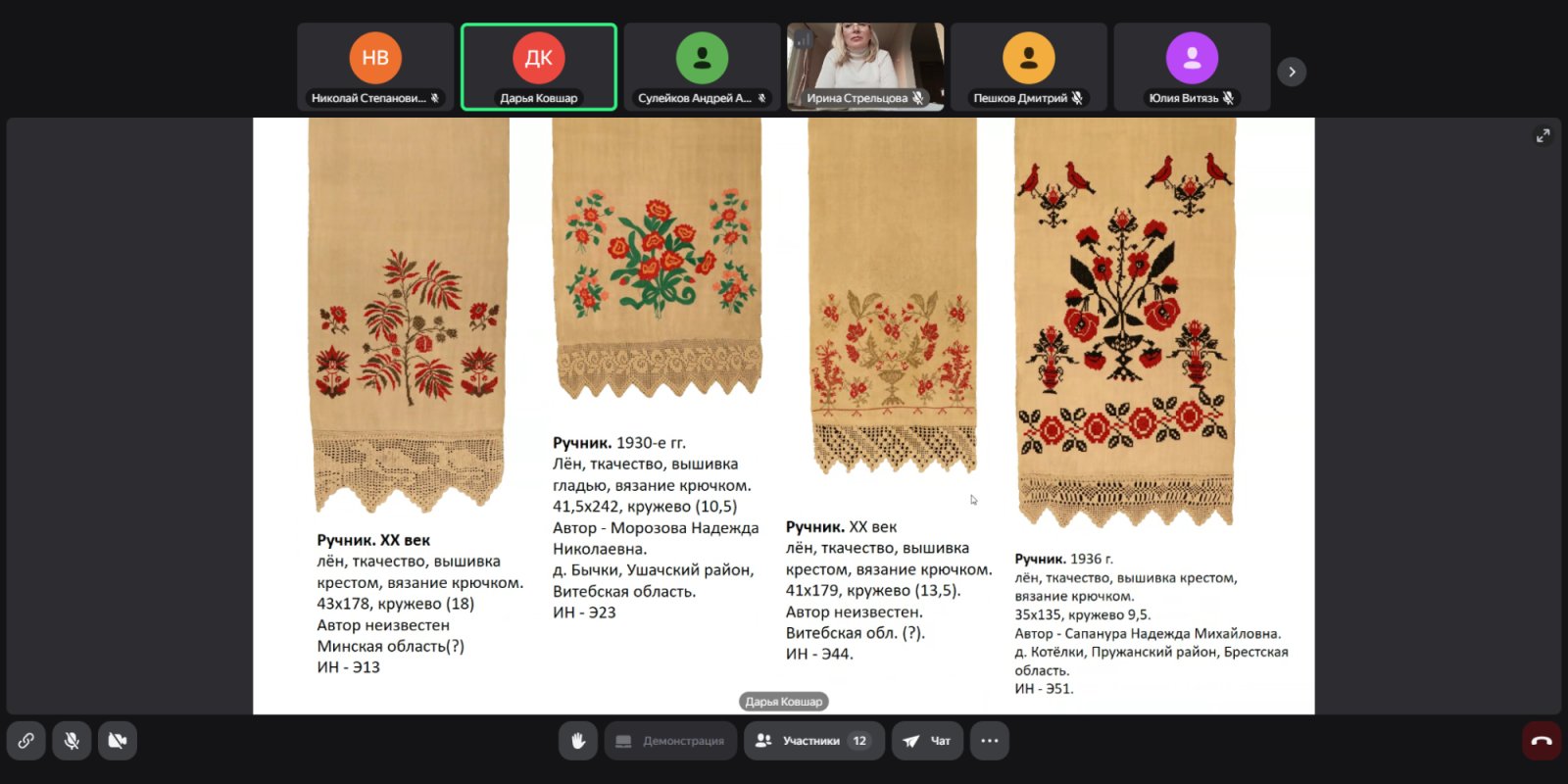Turn on the camera
The height and width of the screenshot is (784, 1568).
pos(118,741)
